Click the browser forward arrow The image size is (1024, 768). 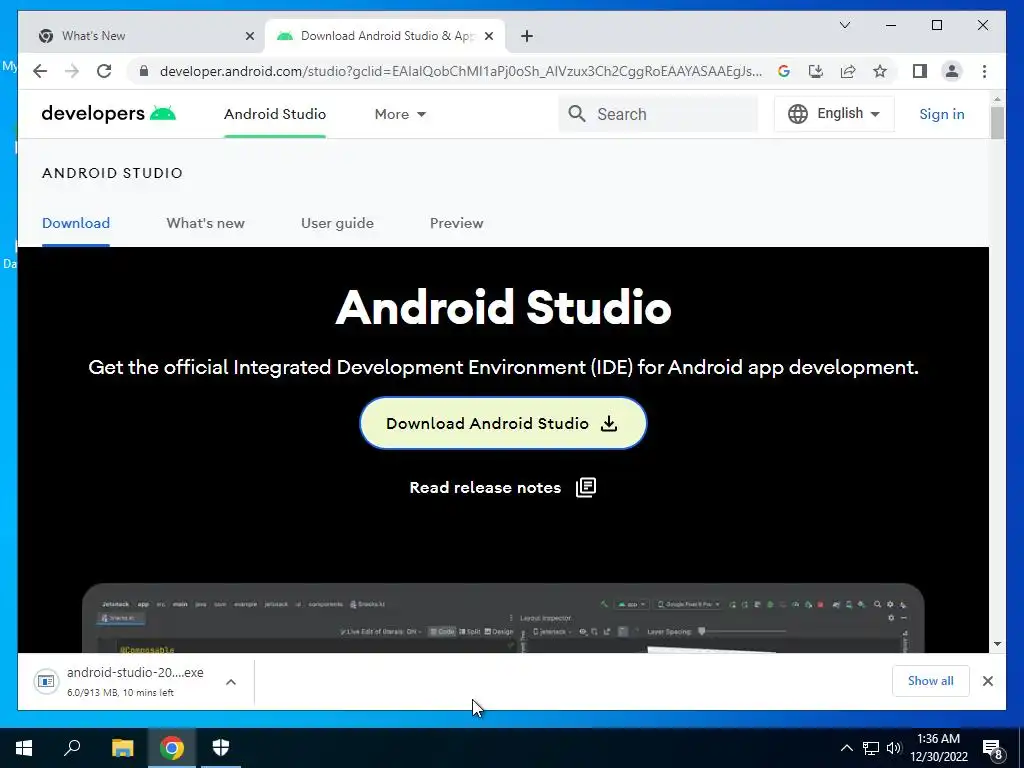click(x=72, y=71)
